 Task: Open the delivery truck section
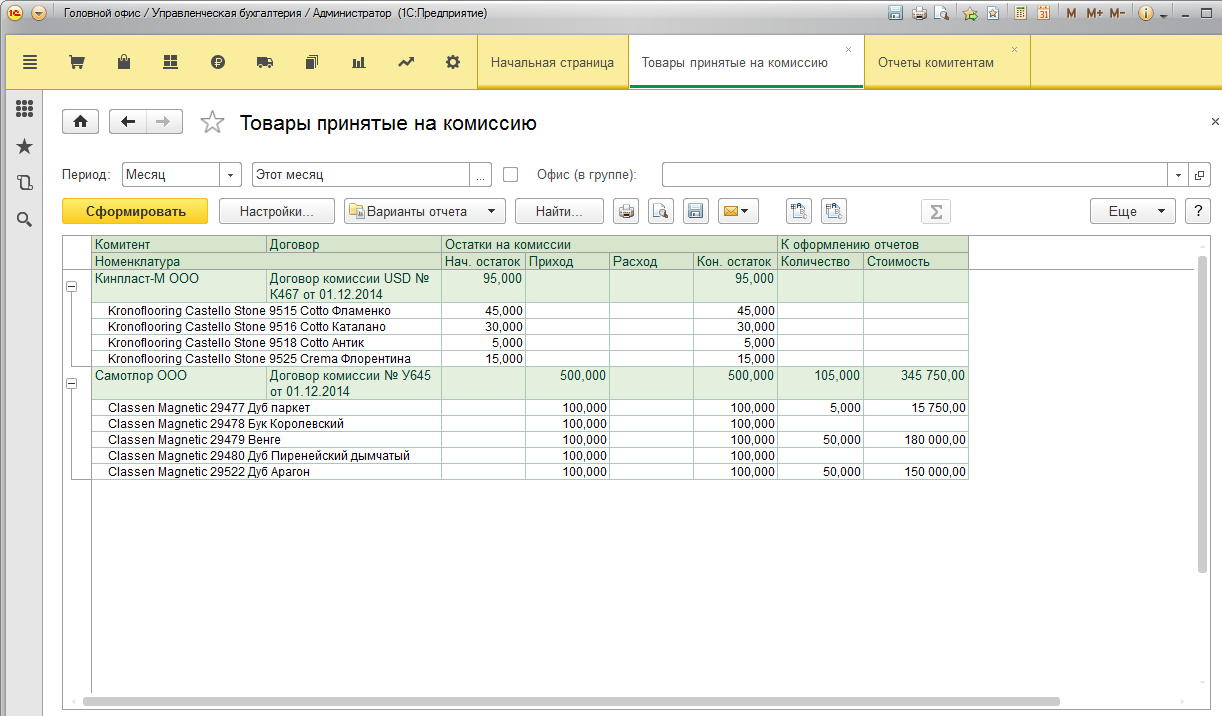265,62
